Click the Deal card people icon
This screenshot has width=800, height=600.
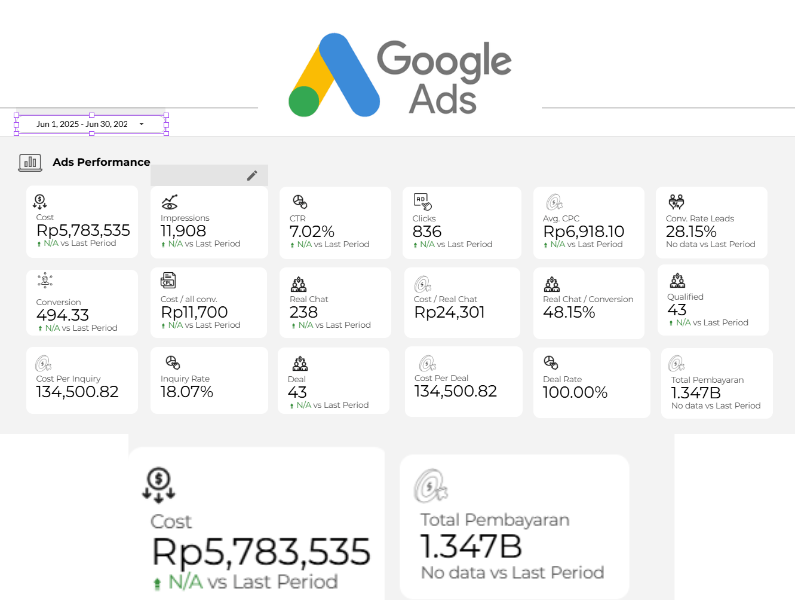pyautogui.click(x=300, y=364)
